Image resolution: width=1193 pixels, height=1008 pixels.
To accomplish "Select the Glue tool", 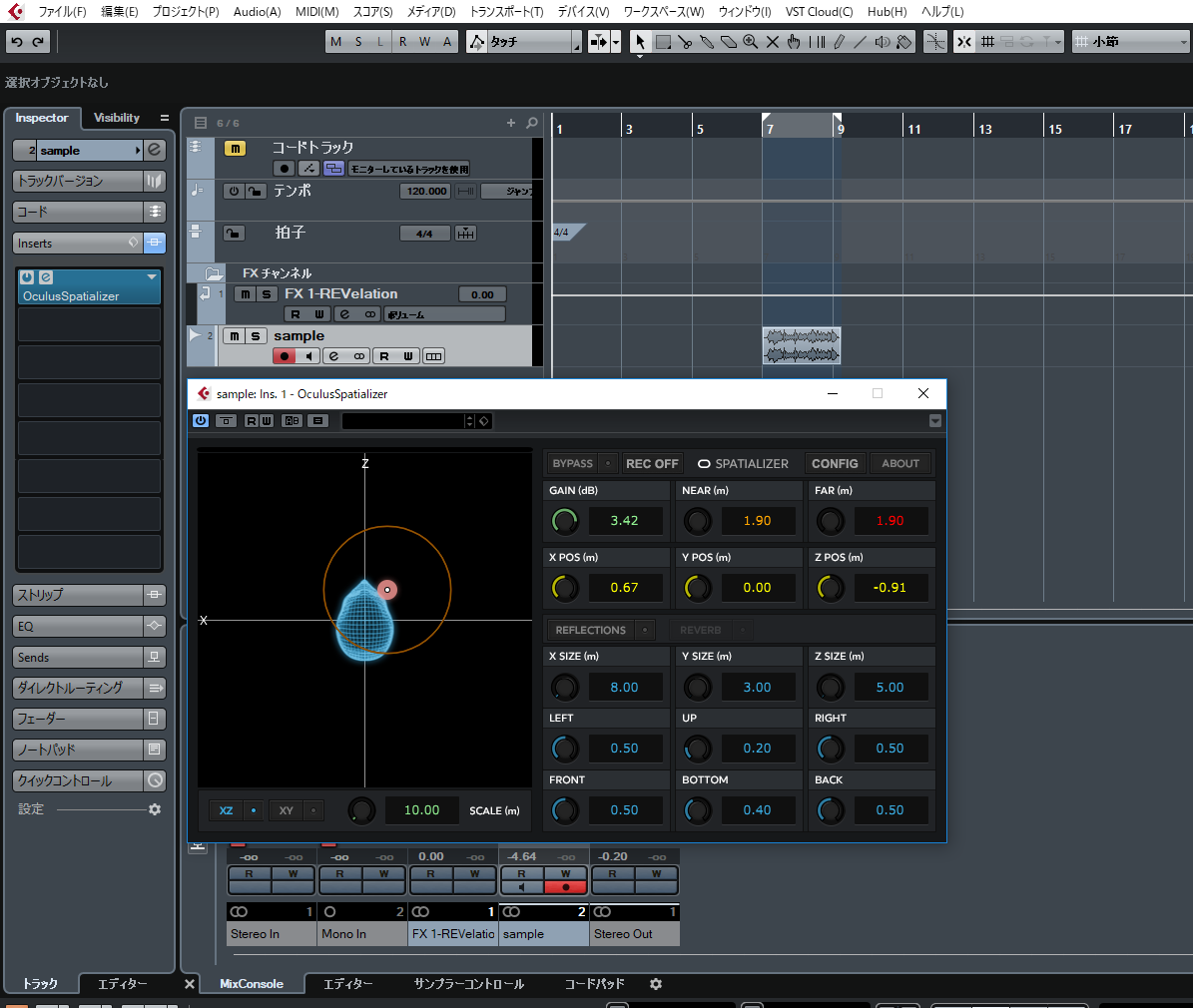I will [707, 42].
